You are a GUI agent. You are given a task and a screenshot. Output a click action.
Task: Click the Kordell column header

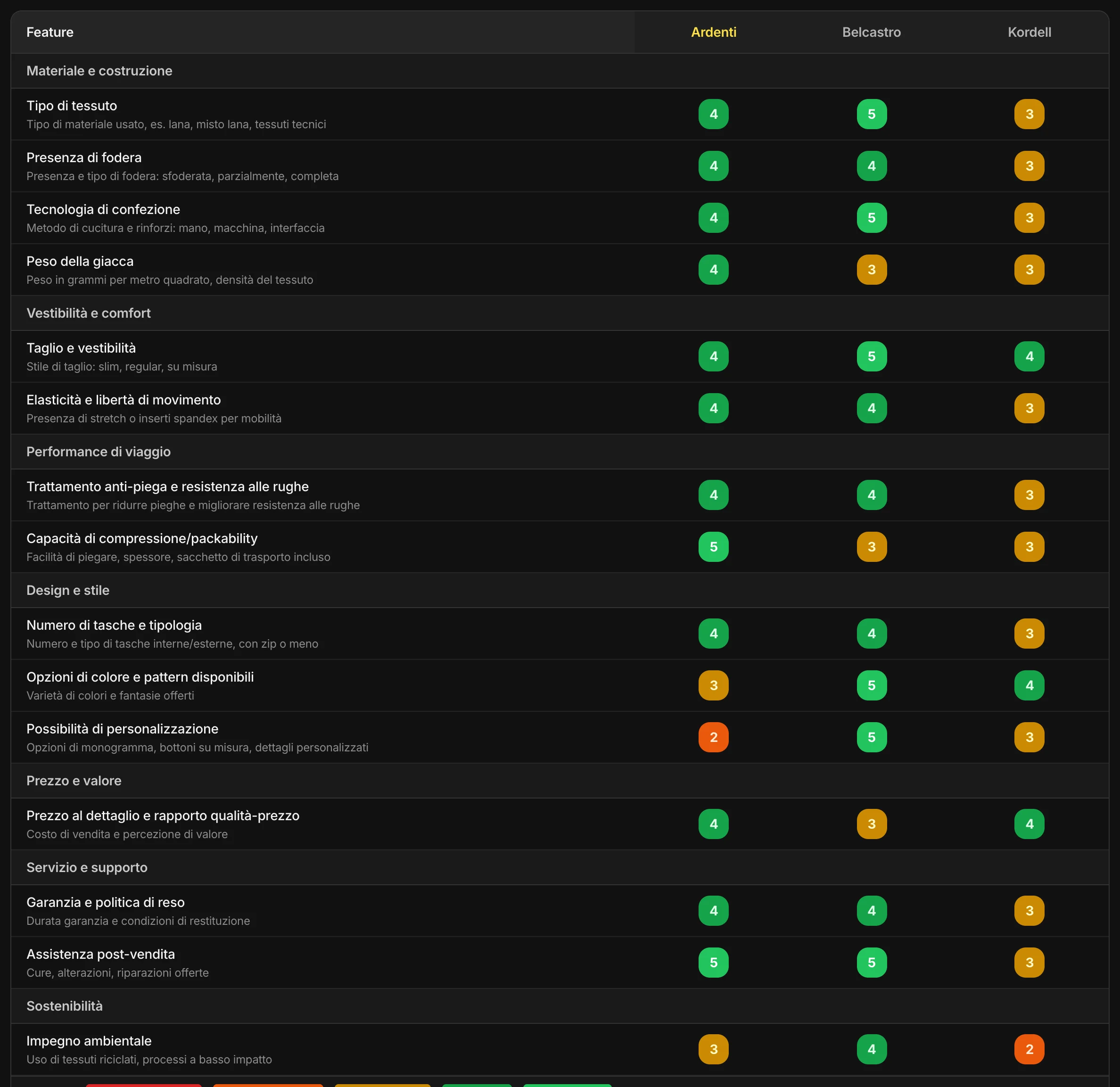pos(1029,32)
